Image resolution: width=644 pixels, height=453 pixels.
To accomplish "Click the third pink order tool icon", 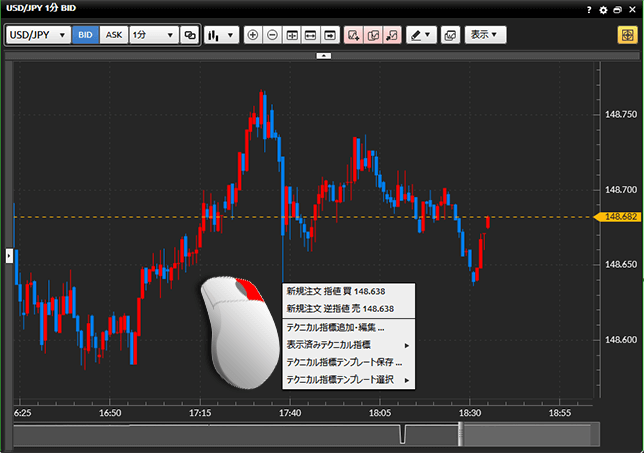I will click(x=392, y=35).
